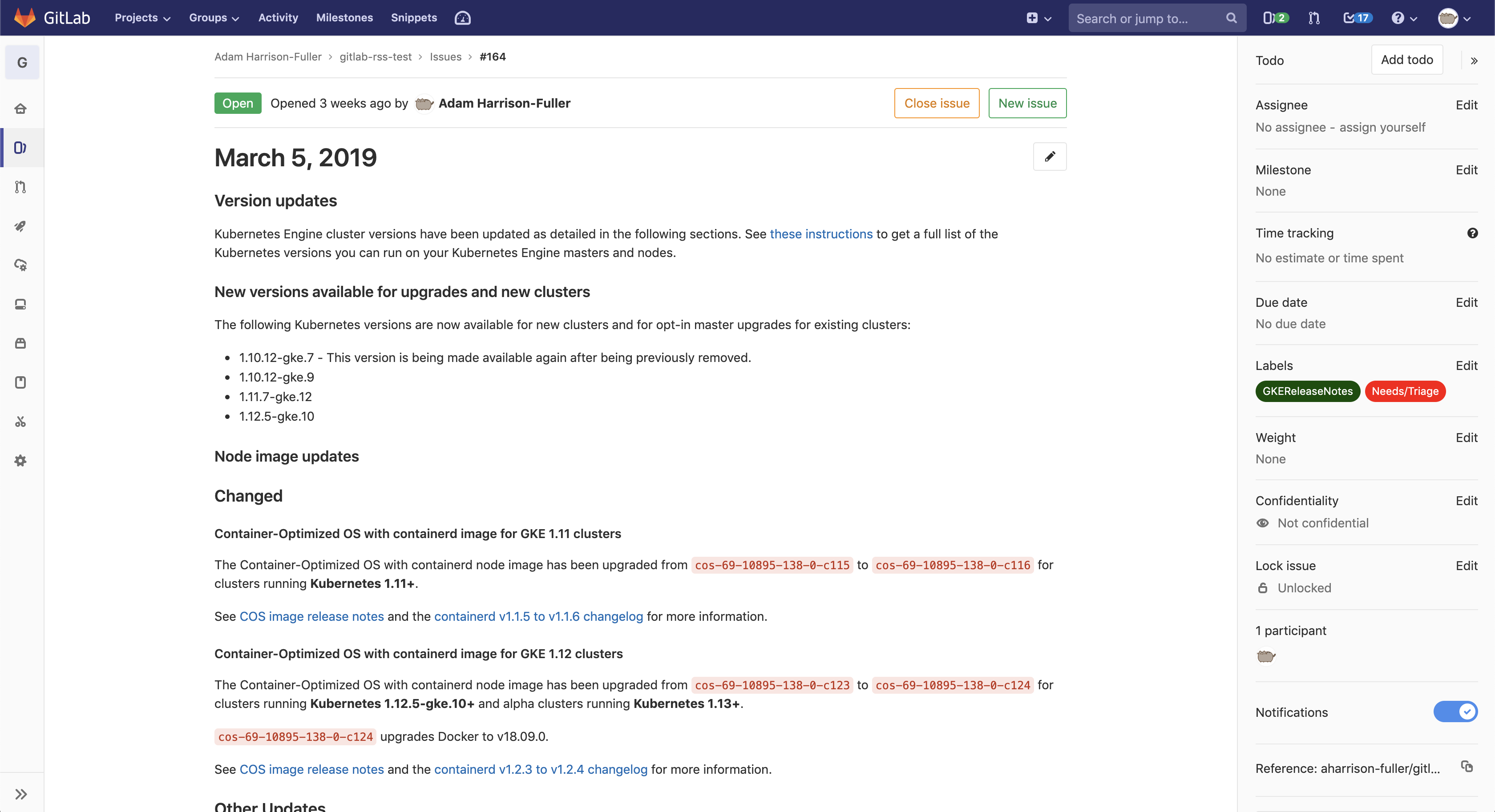This screenshot has height=812, width=1495.
Task: Open COS image release notes link for GKE 1.11
Action: point(311,616)
